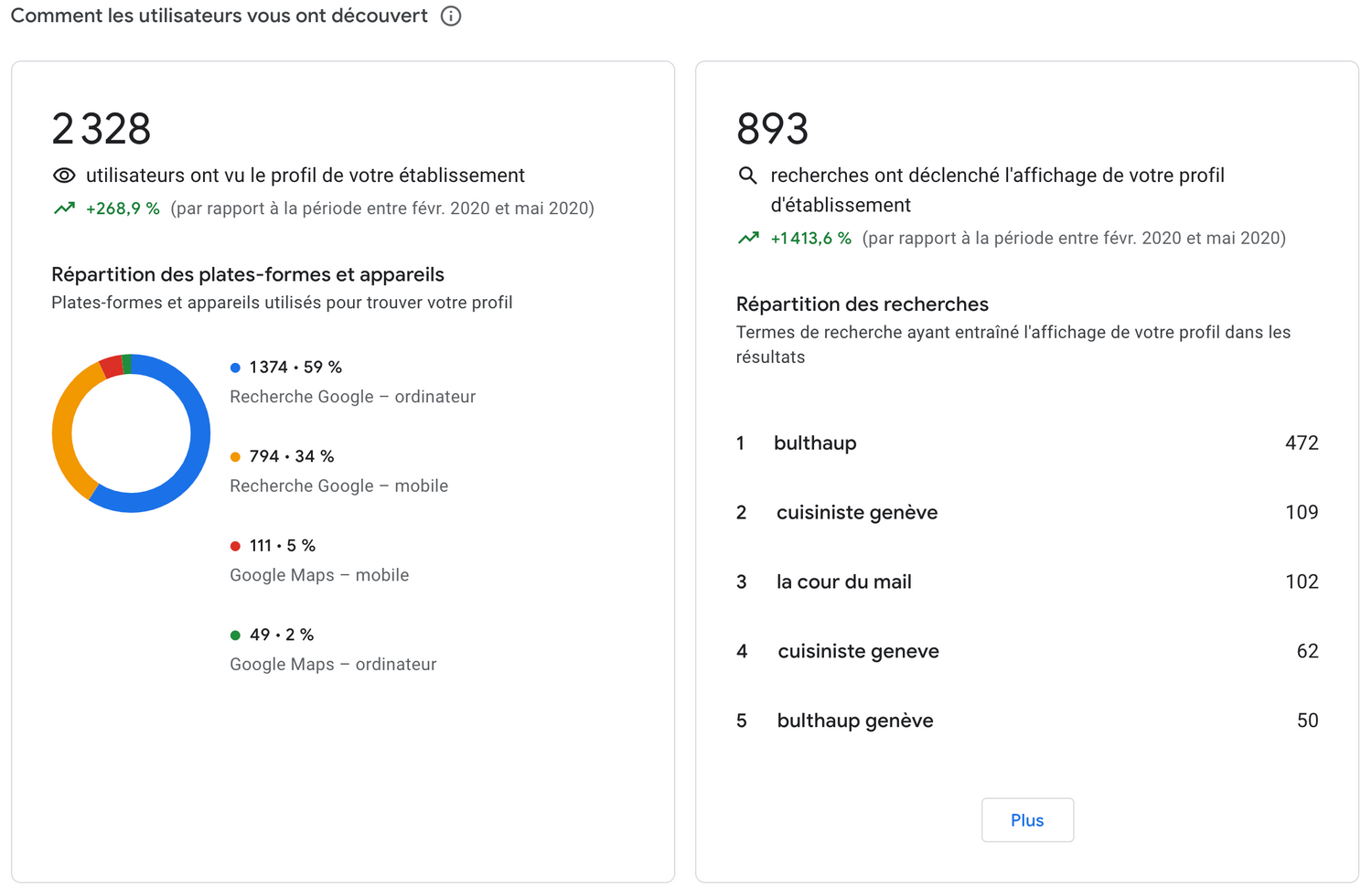Choose the 'cuisiniste geneve' search term
This screenshot has width=1372, height=886.
858,652
